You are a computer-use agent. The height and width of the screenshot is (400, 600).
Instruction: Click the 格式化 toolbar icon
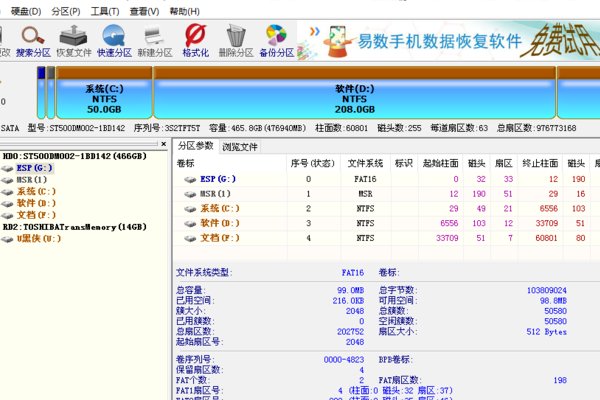[x=195, y=35]
